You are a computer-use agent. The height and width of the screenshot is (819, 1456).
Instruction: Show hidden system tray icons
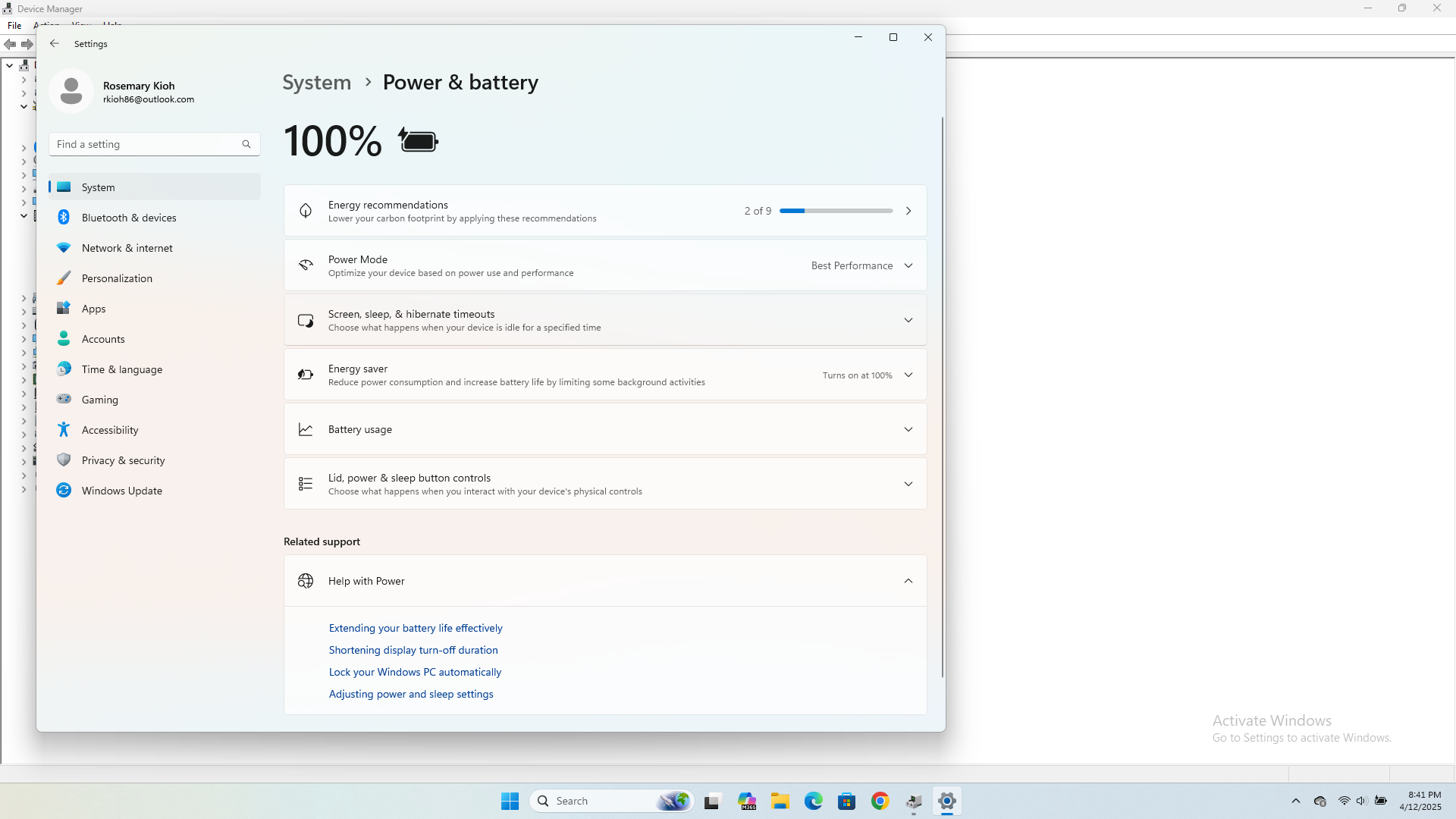coord(1296,801)
